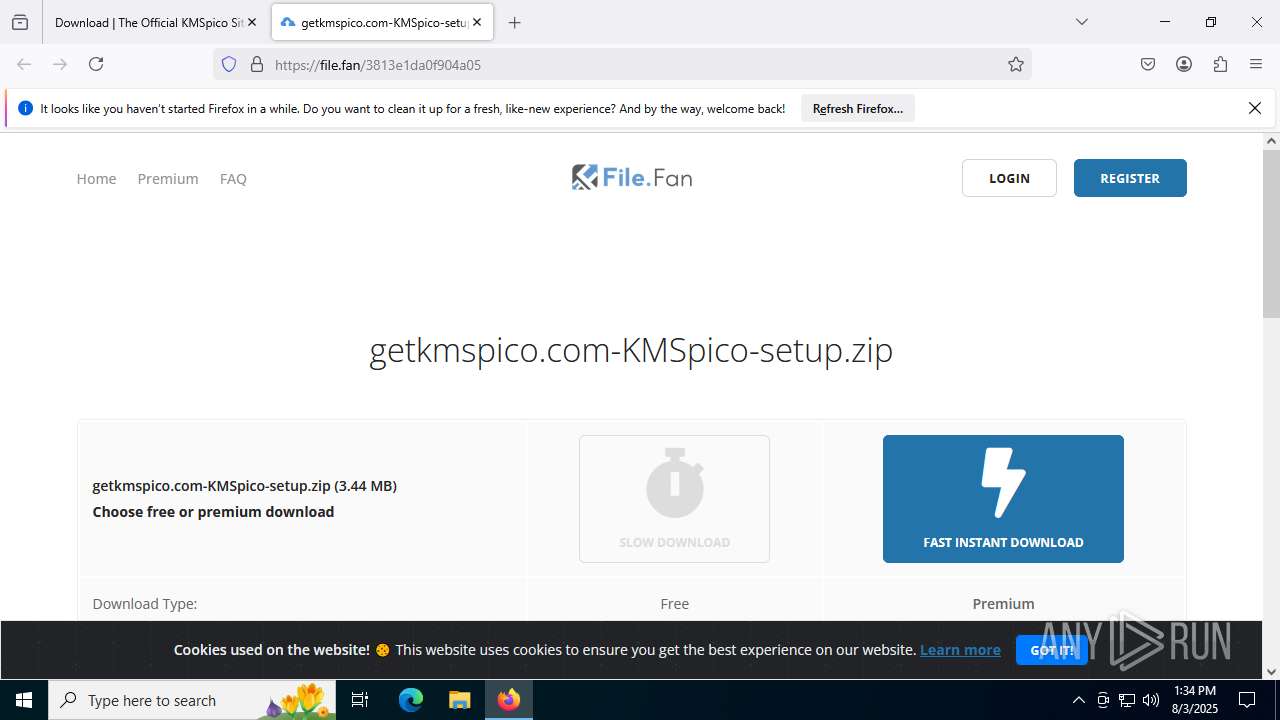Expand the list all tabs chevron

coord(1081,22)
